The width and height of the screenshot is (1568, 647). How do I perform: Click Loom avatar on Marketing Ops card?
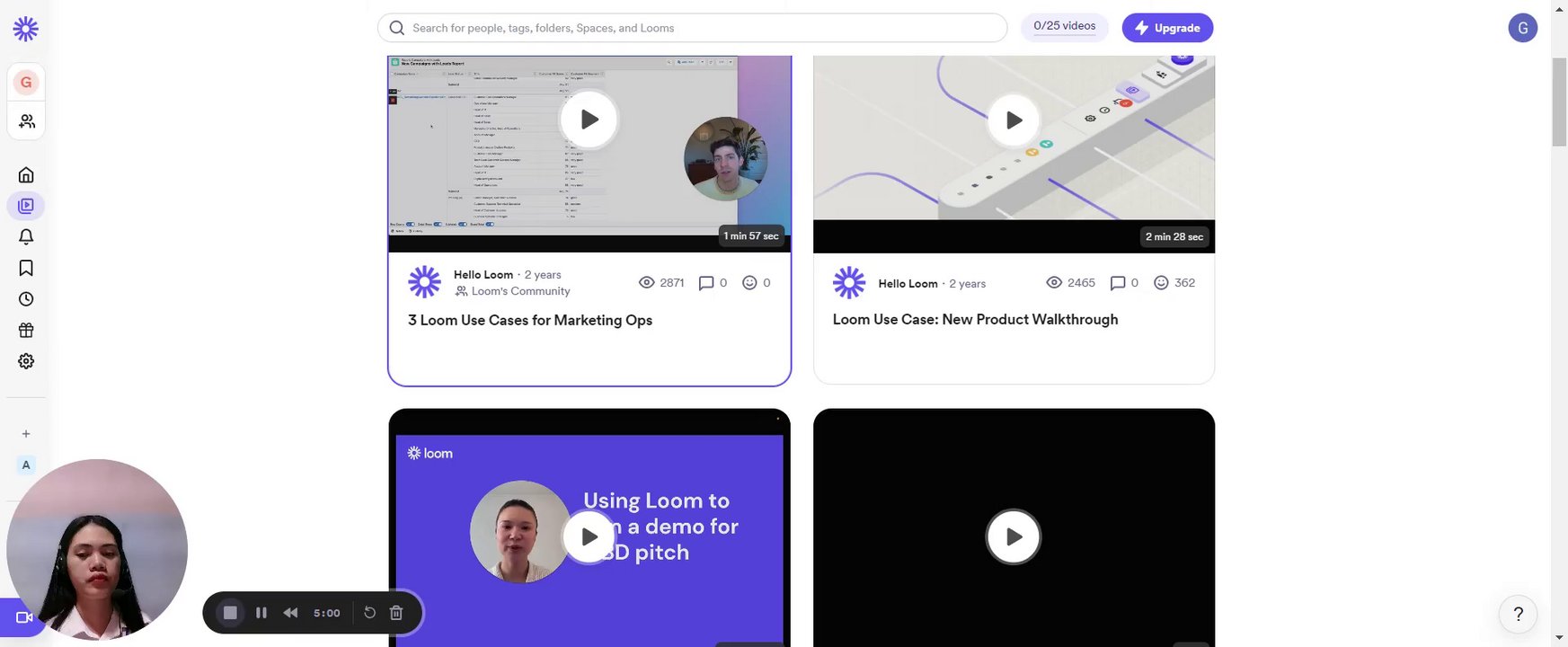424,282
